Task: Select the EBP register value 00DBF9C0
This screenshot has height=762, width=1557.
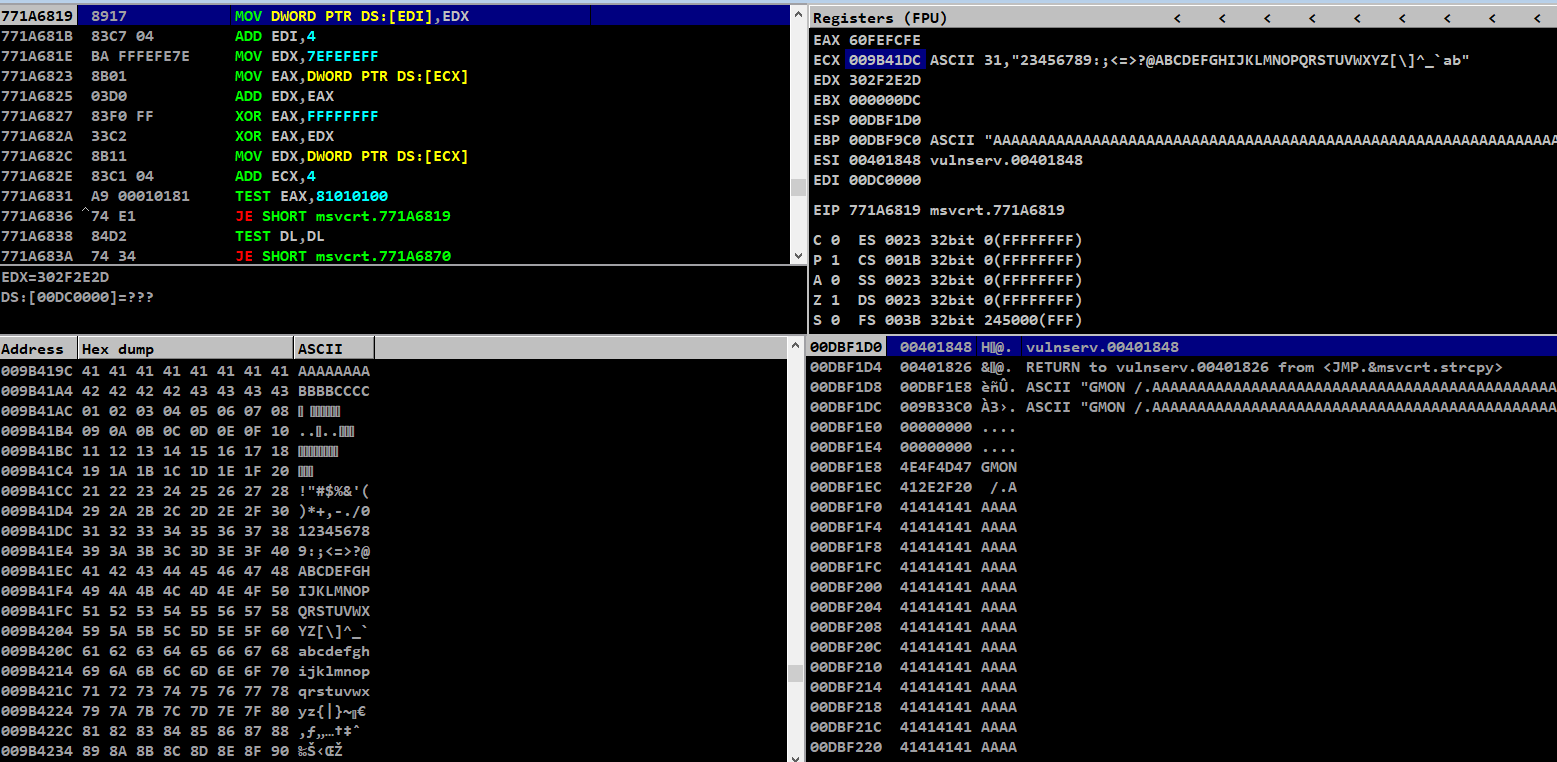Action: (x=885, y=140)
